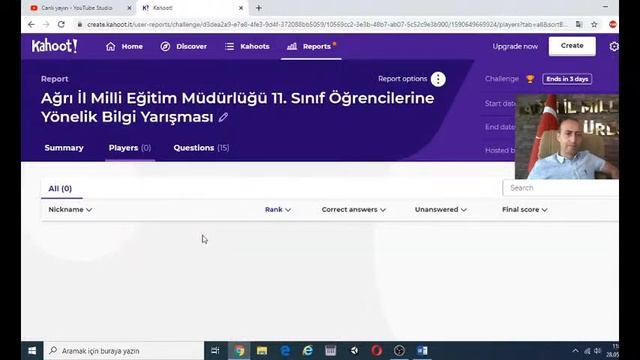Select the All (0) filter tab
640x360 pixels.
[x=60, y=189]
